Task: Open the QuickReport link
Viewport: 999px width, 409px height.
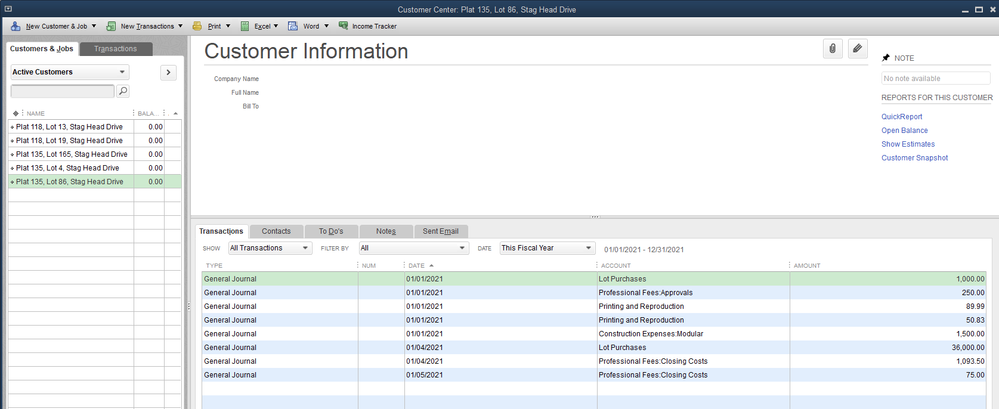Action: [x=902, y=117]
